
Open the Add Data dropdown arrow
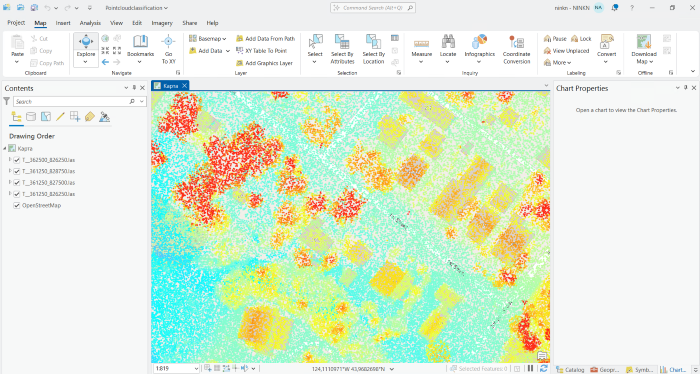click(x=227, y=51)
